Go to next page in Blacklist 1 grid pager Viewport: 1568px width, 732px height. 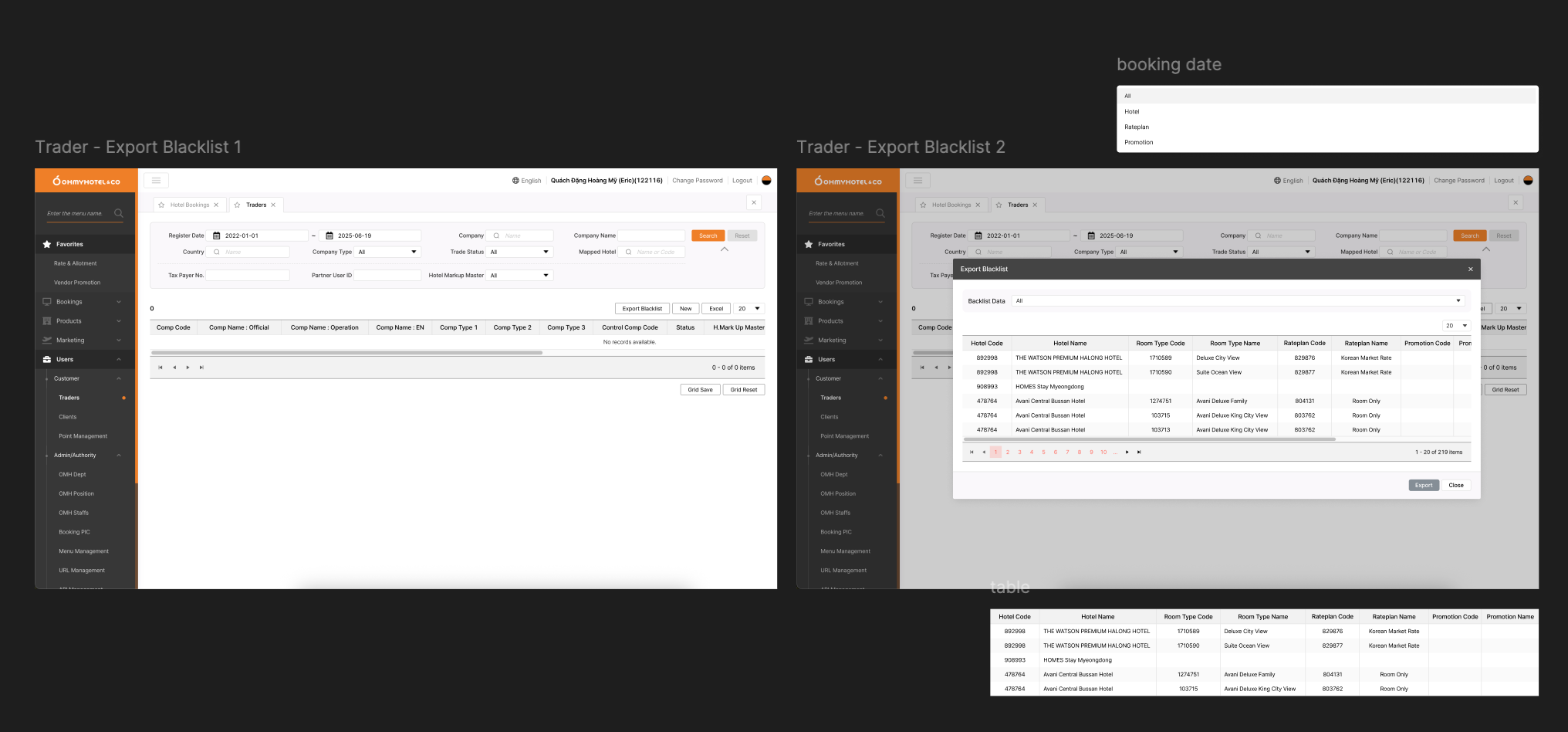pyautogui.click(x=188, y=368)
